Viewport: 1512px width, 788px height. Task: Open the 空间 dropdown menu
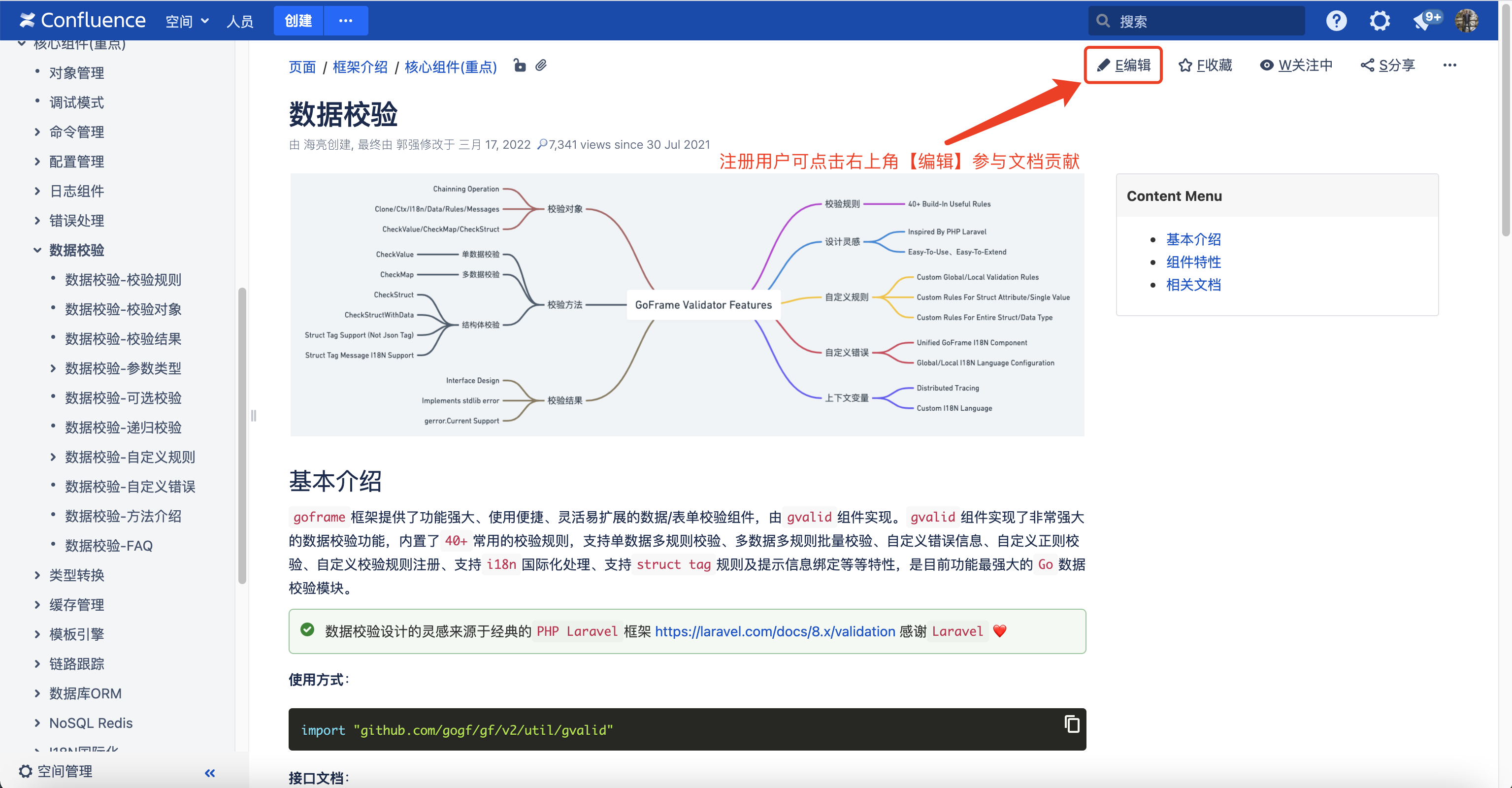point(187,21)
